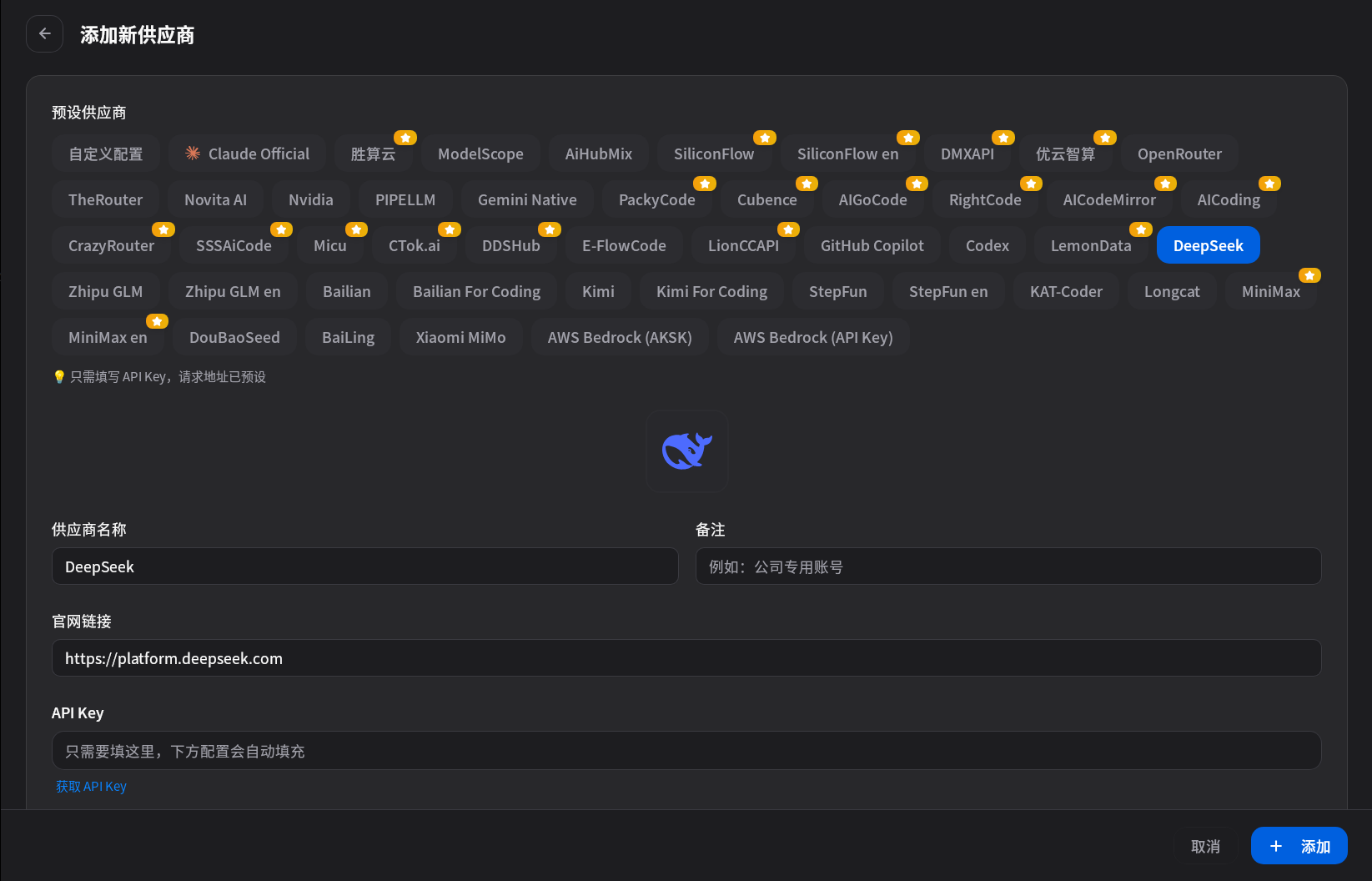The image size is (1372, 881).
Task: Select the AICoding preset
Action: pyautogui.click(x=1229, y=199)
